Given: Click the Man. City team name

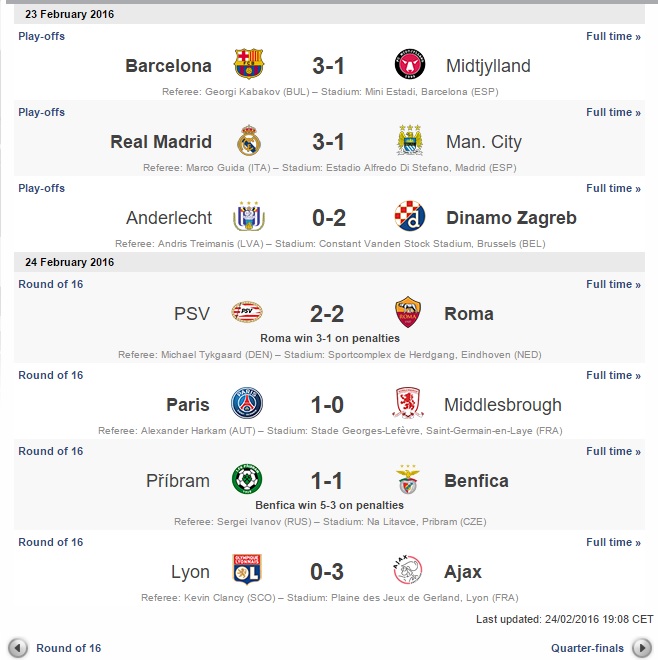Looking at the screenshot, I should pos(484,142).
